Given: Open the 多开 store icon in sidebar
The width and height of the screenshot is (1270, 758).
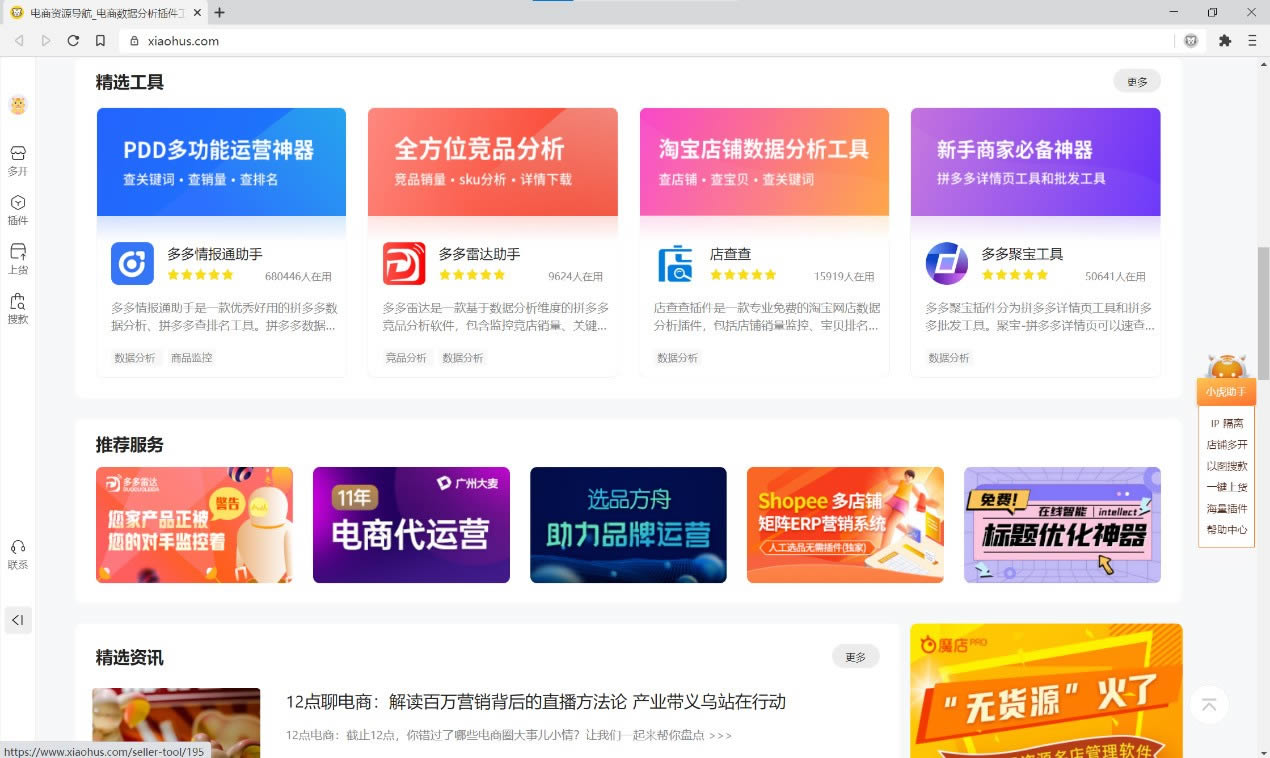Looking at the screenshot, I should pos(17,154).
